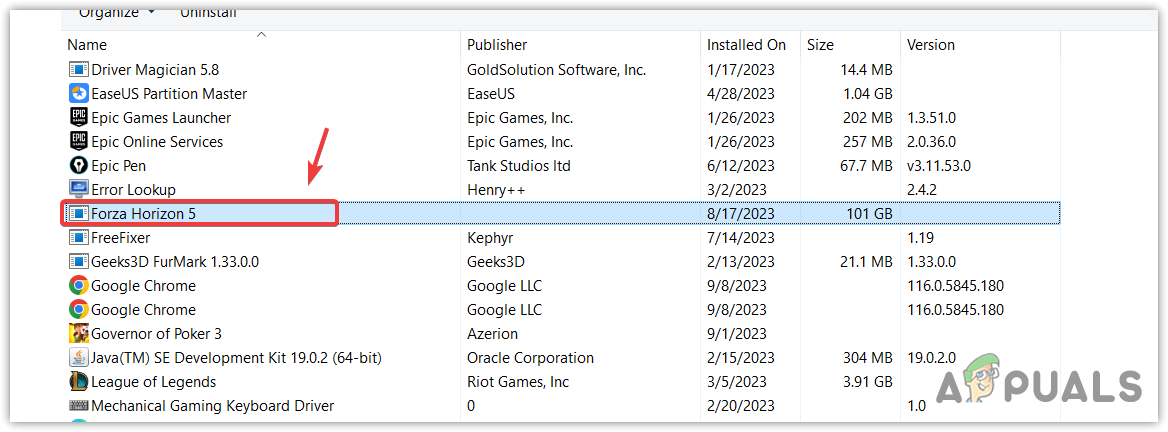The height and width of the screenshot is (432, 1168).
Task: Click the League of Legends icon
Action: tap(79, 382)
